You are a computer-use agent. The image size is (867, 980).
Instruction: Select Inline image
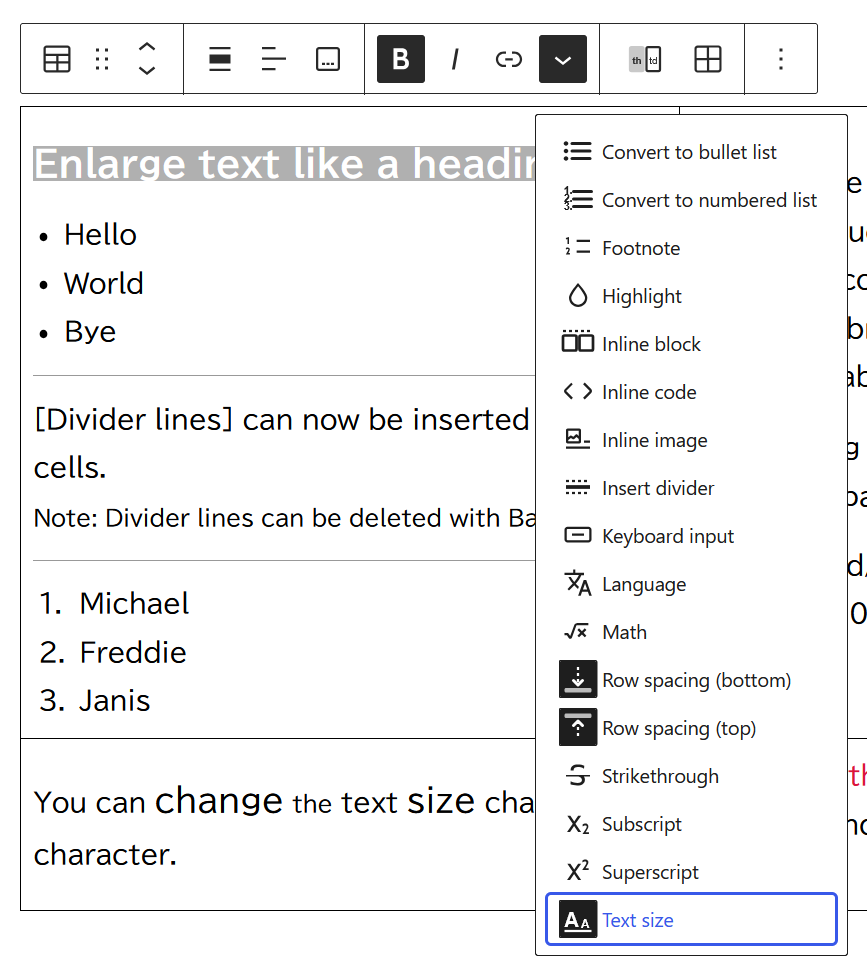(691, 440)
